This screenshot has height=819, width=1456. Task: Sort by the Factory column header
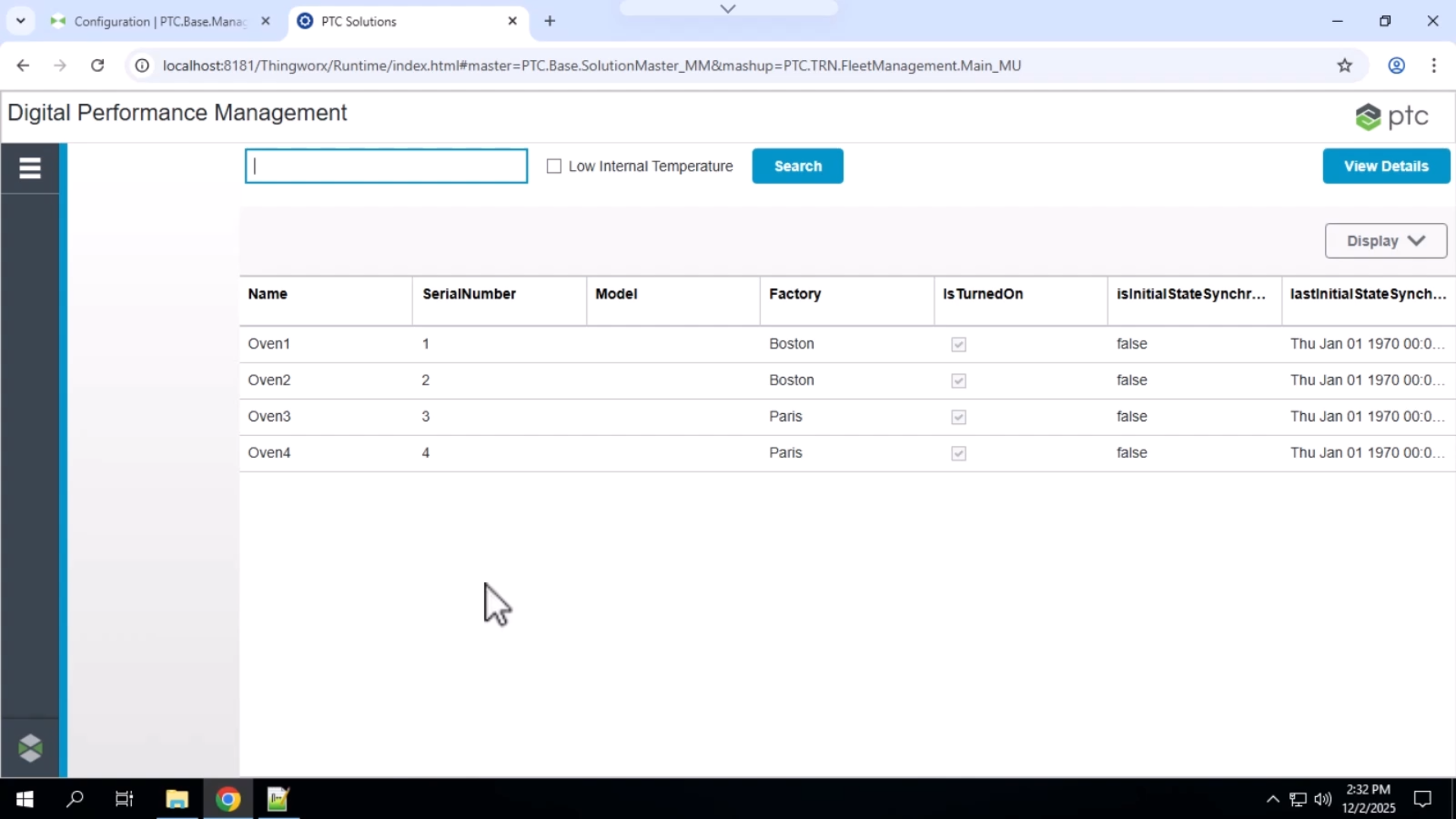[x=795, y=294]
